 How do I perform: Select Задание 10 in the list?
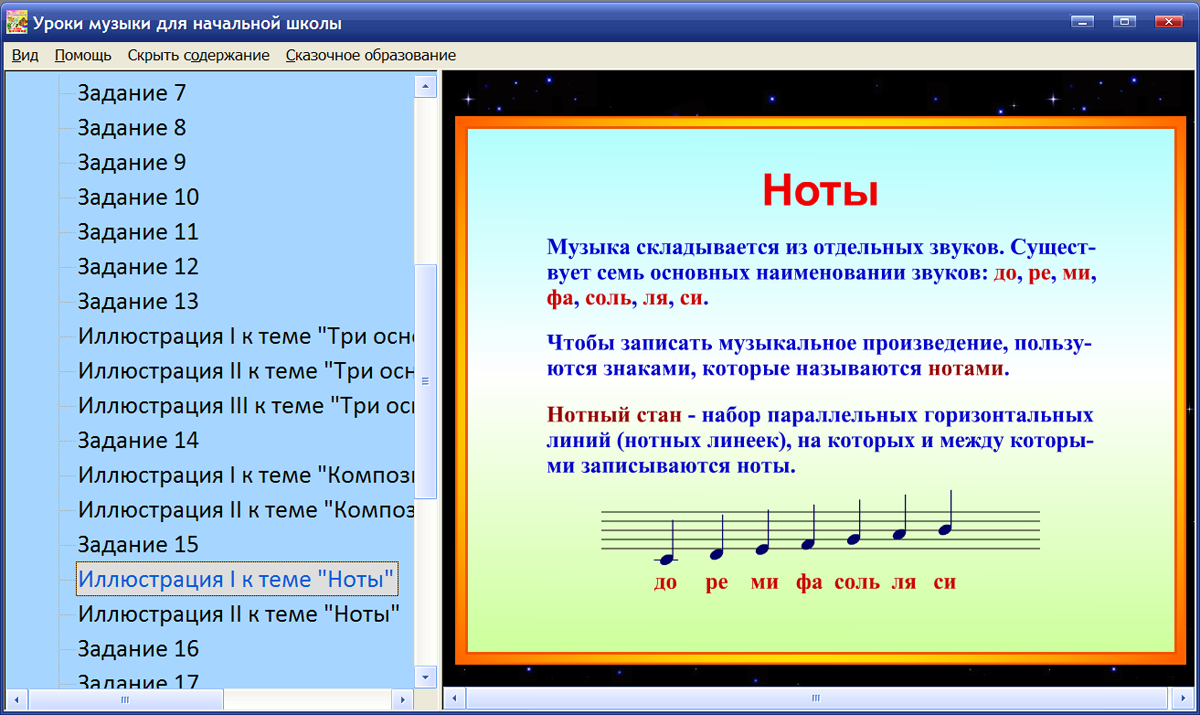(136, 197)
